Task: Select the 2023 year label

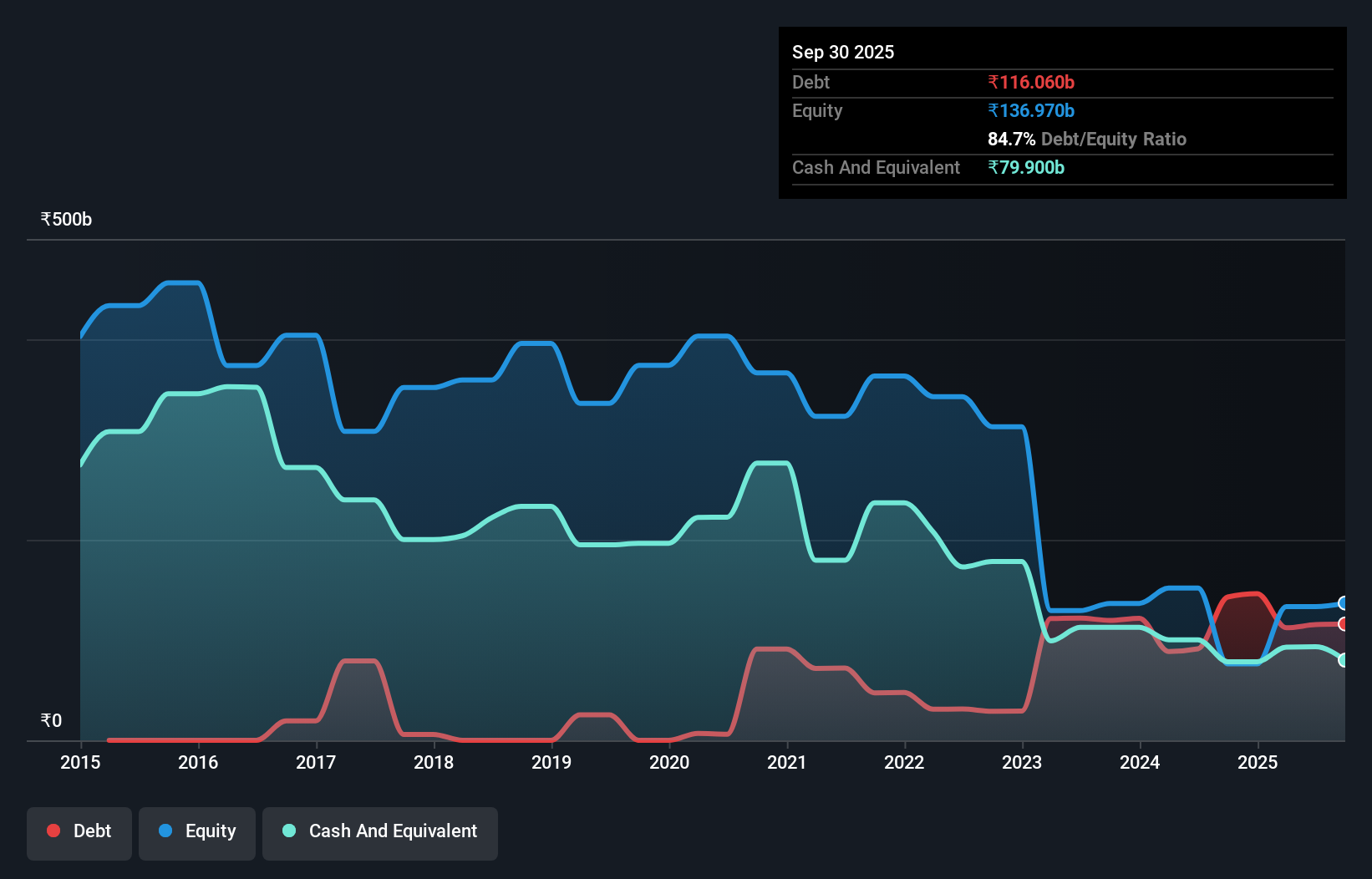Action: [x=1021, y=762]
